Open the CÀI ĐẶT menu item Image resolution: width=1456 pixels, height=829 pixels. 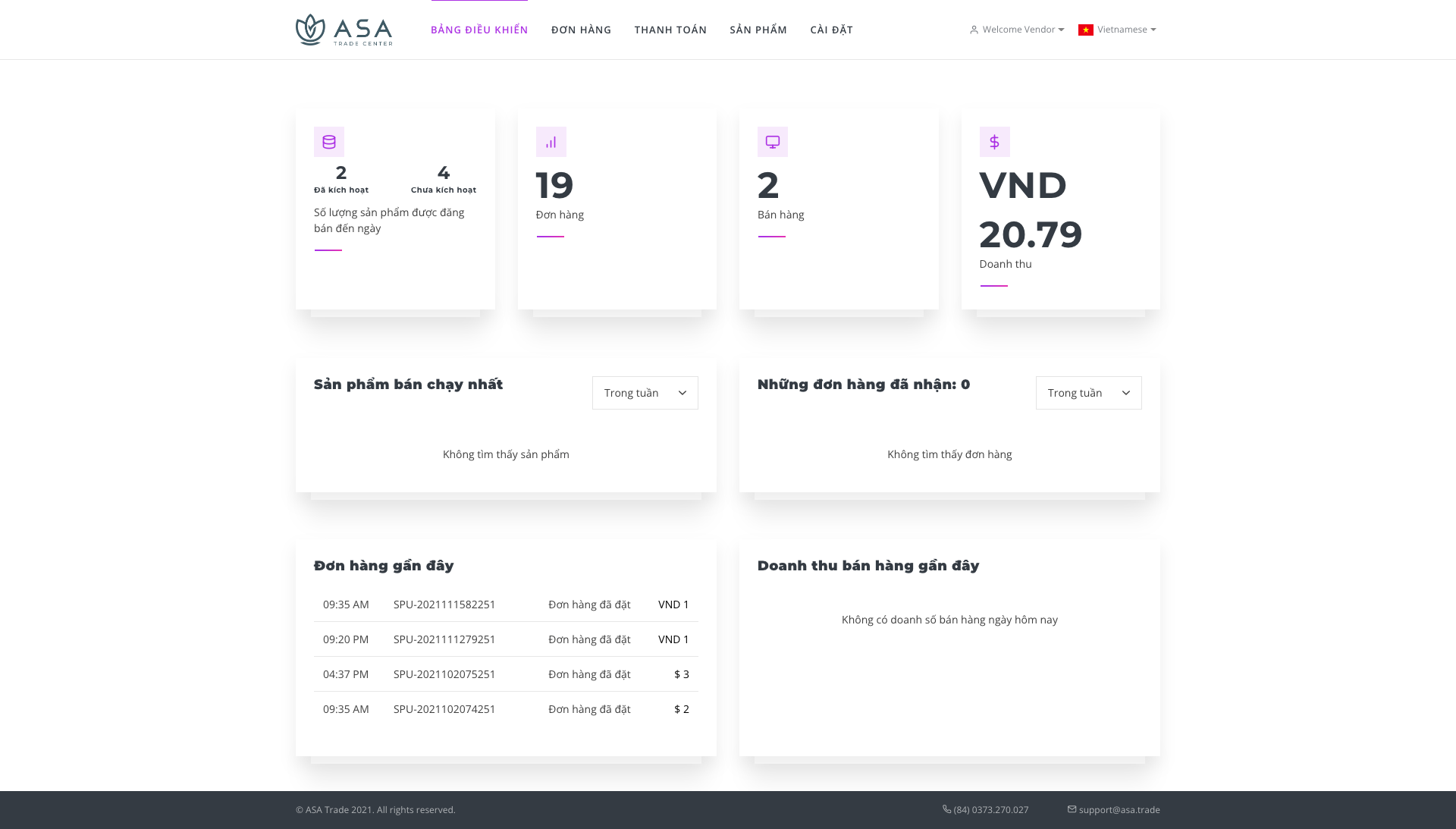(x=831, y=30)
